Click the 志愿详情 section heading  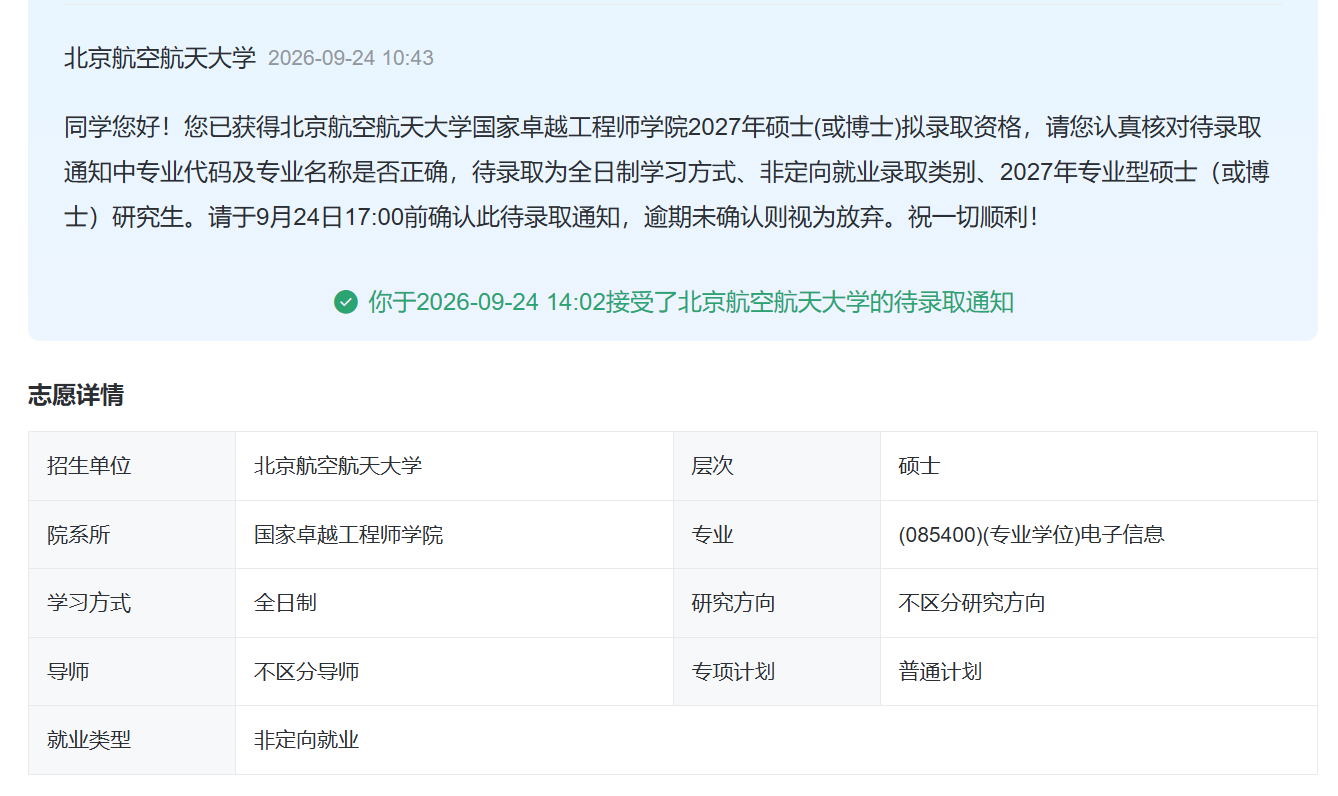76,395
